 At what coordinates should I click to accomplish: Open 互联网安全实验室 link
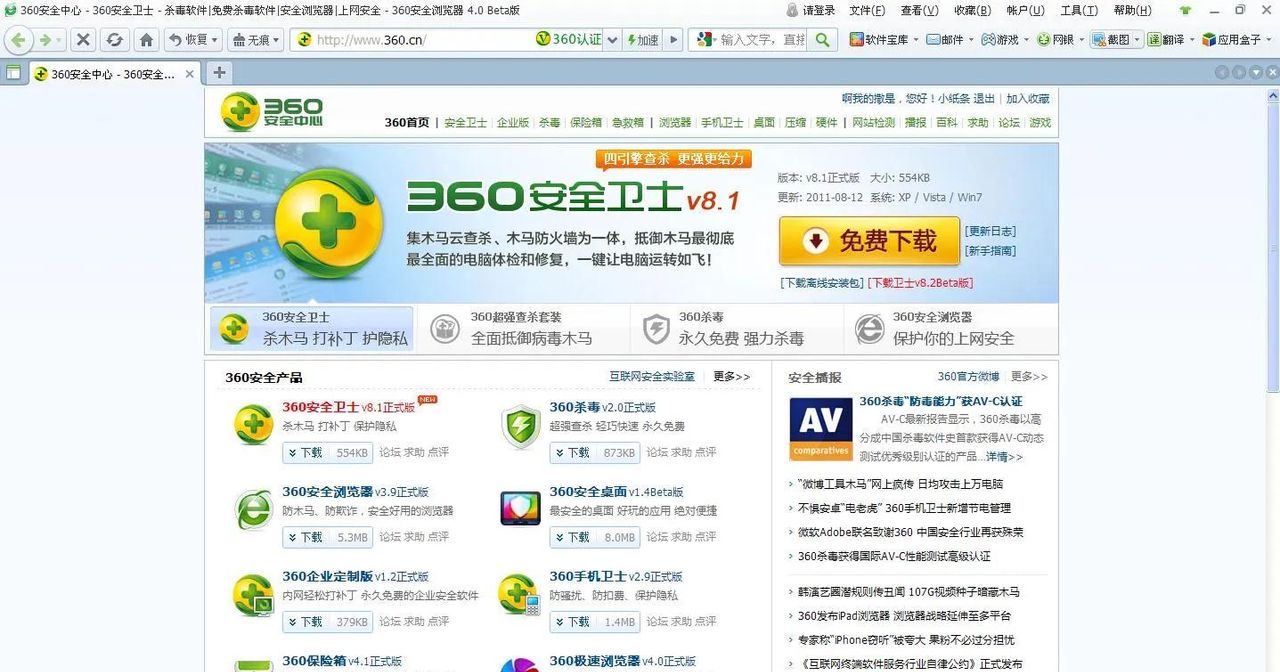[x=652, y=377]
